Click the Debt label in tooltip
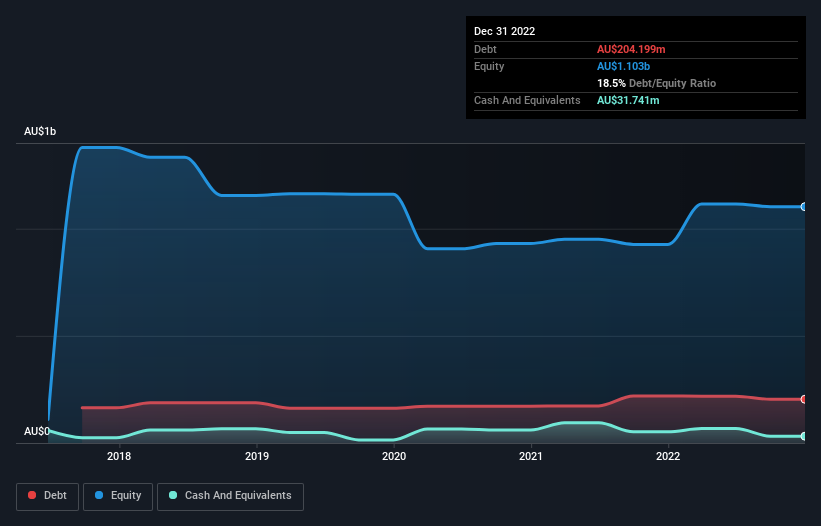 coord(485,49)
